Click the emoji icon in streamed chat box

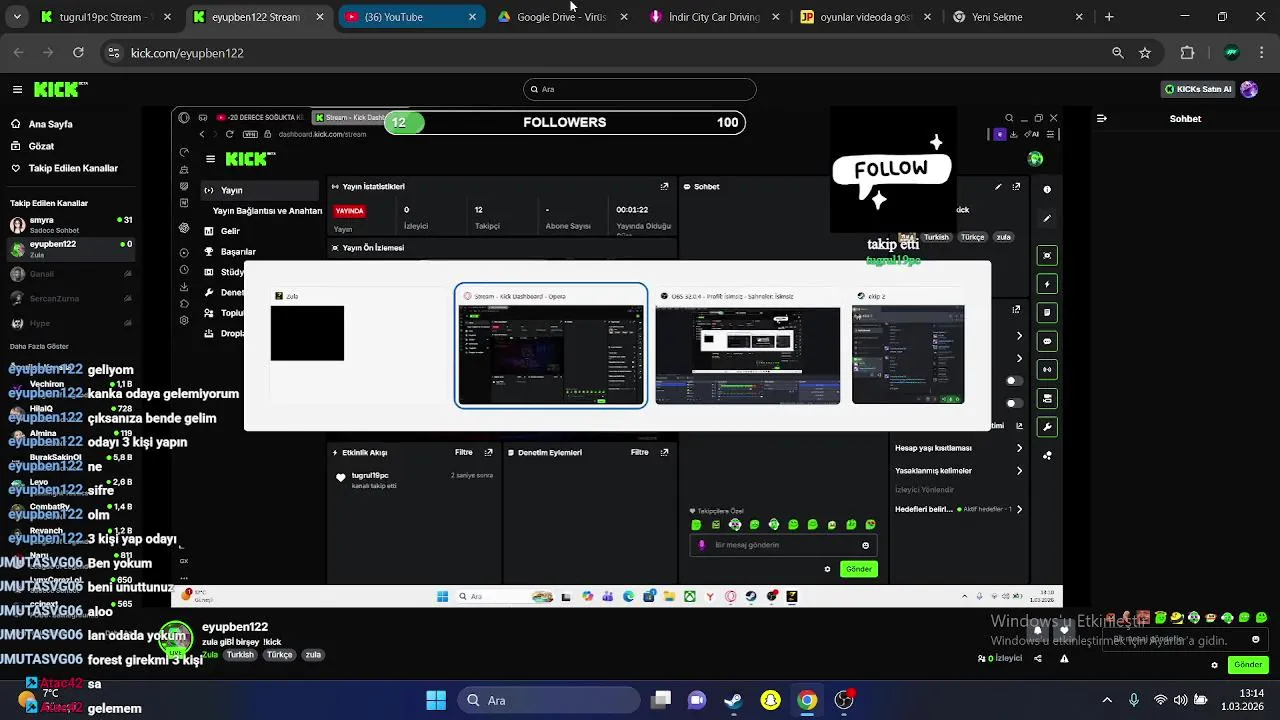[865, 545]
